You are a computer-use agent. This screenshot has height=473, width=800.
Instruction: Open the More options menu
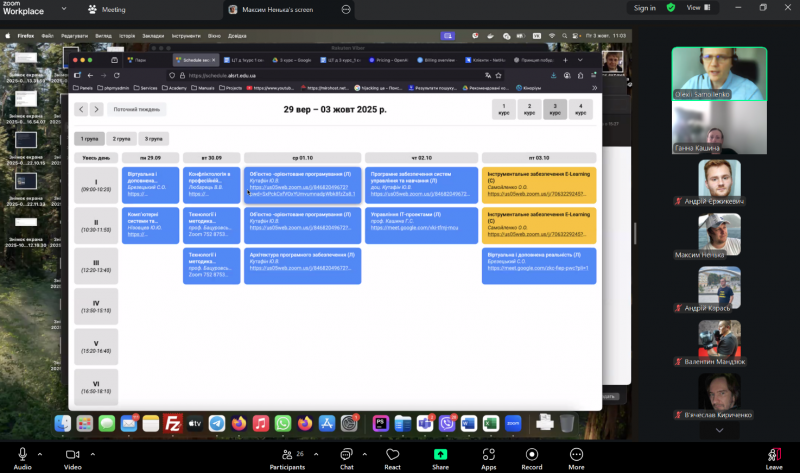pos(576,455)
